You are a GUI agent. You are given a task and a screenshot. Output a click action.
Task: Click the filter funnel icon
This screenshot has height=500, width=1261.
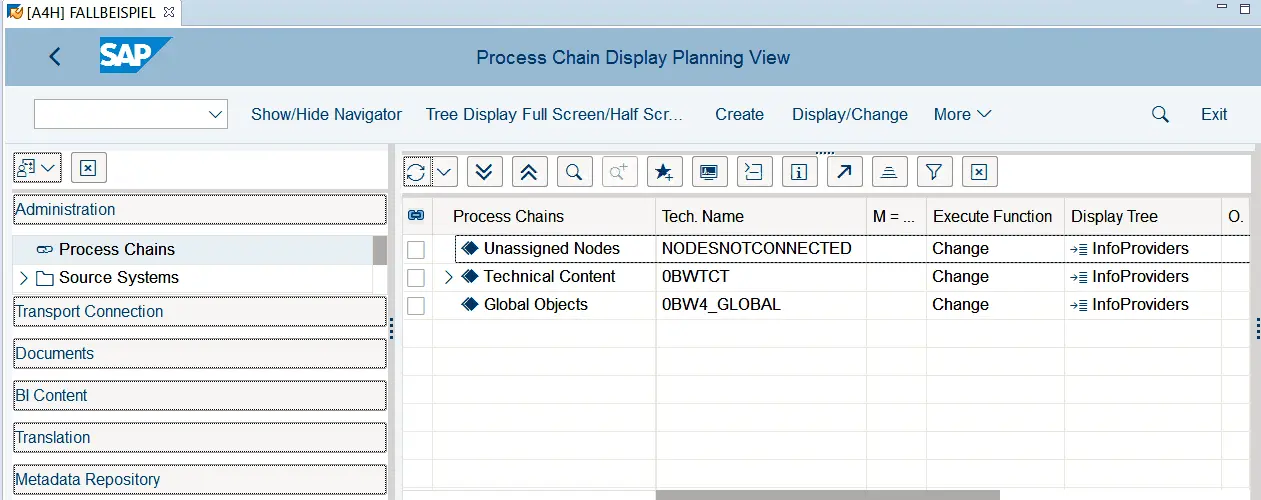(x=934, y=172)
